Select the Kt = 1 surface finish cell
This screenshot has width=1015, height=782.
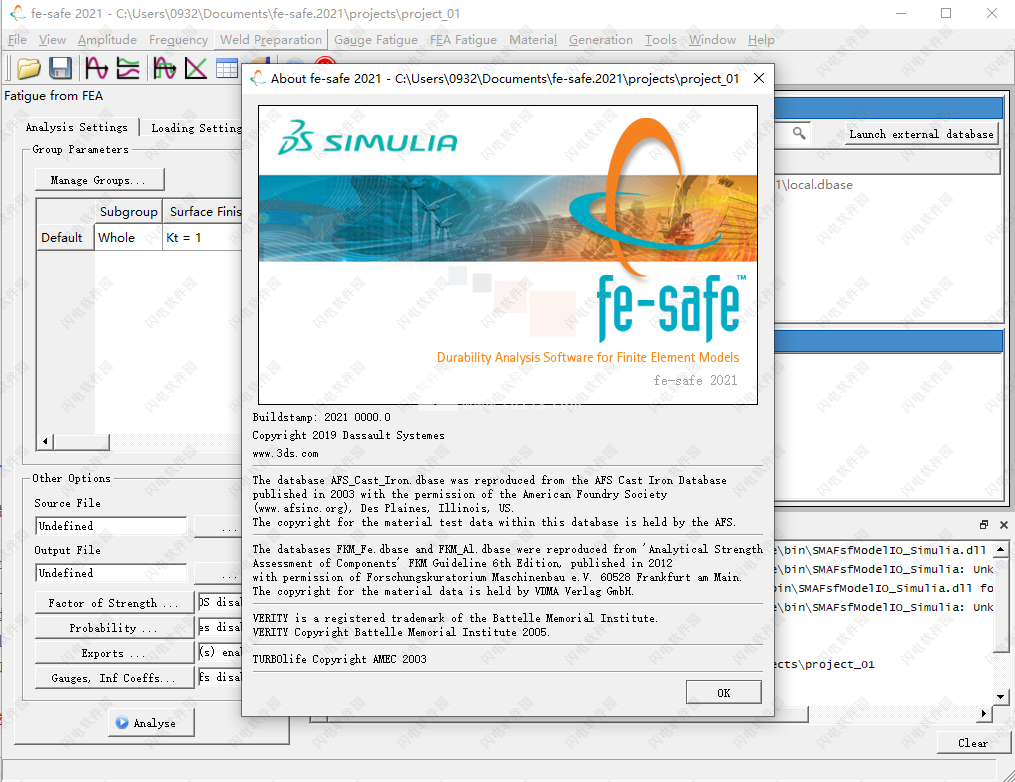[203, 238]
